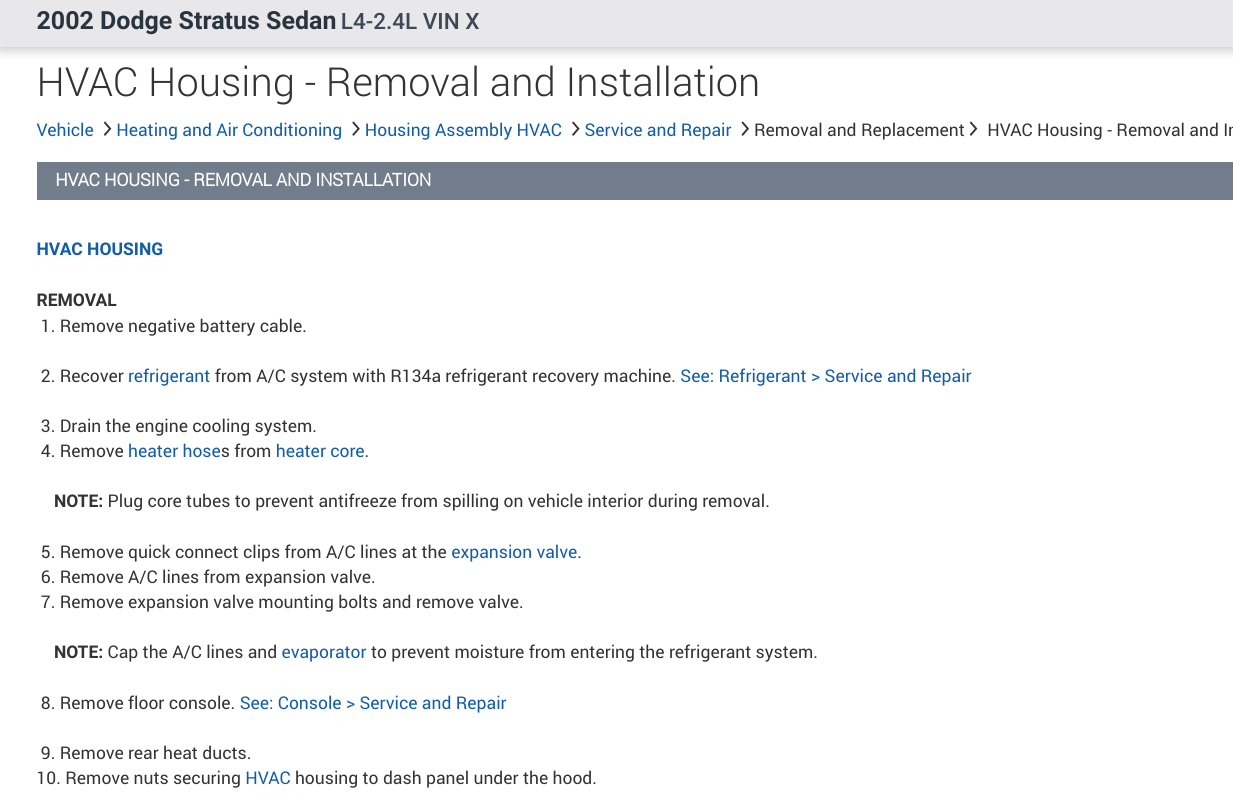Open the refrigerant term link in step 2

click(x=169, y=376)
